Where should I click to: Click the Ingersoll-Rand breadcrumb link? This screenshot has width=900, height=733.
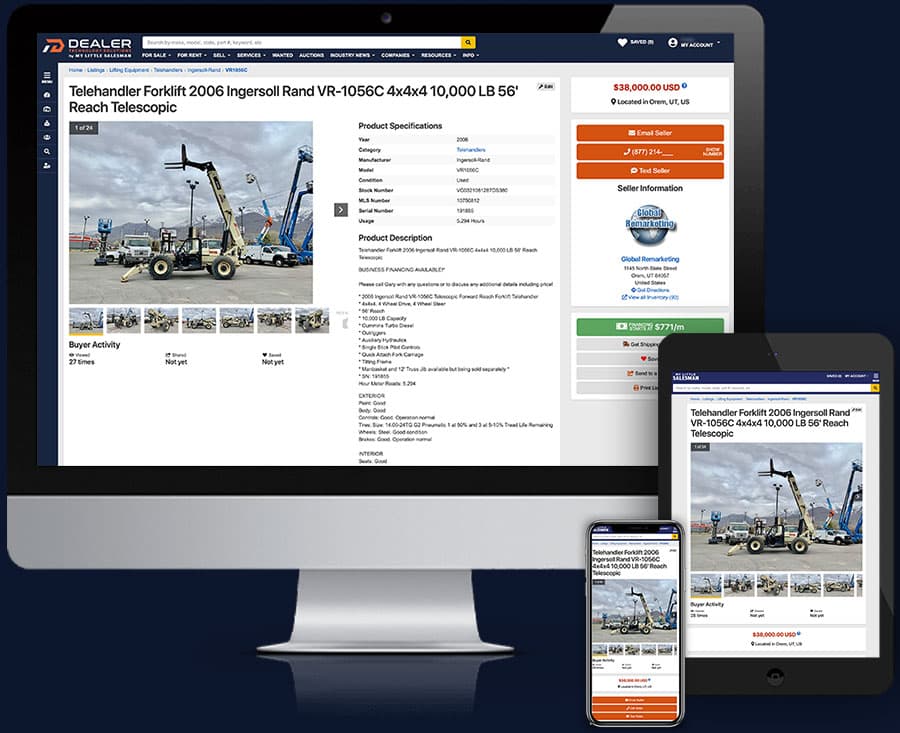[204, 70]
